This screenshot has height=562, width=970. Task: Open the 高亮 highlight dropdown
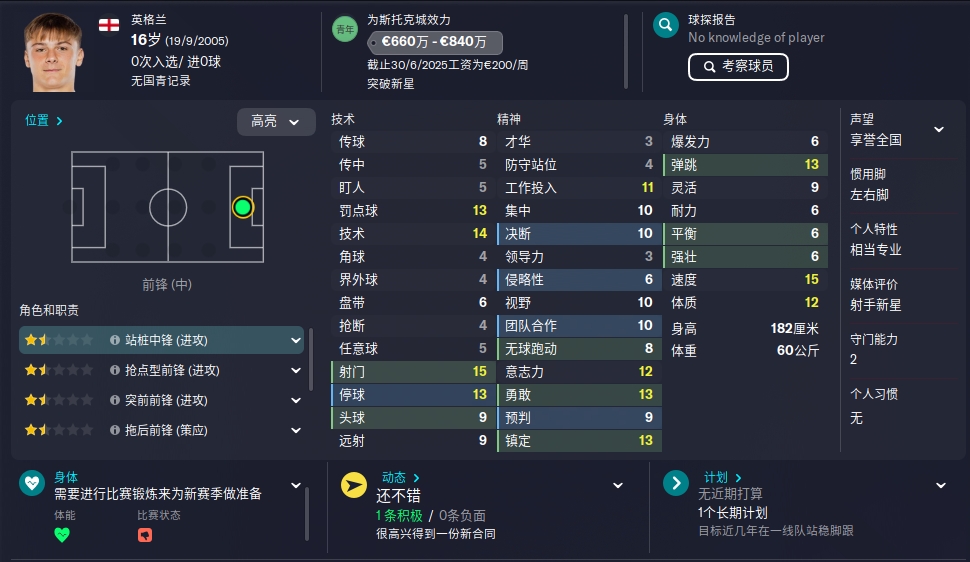tap(275, 121)
